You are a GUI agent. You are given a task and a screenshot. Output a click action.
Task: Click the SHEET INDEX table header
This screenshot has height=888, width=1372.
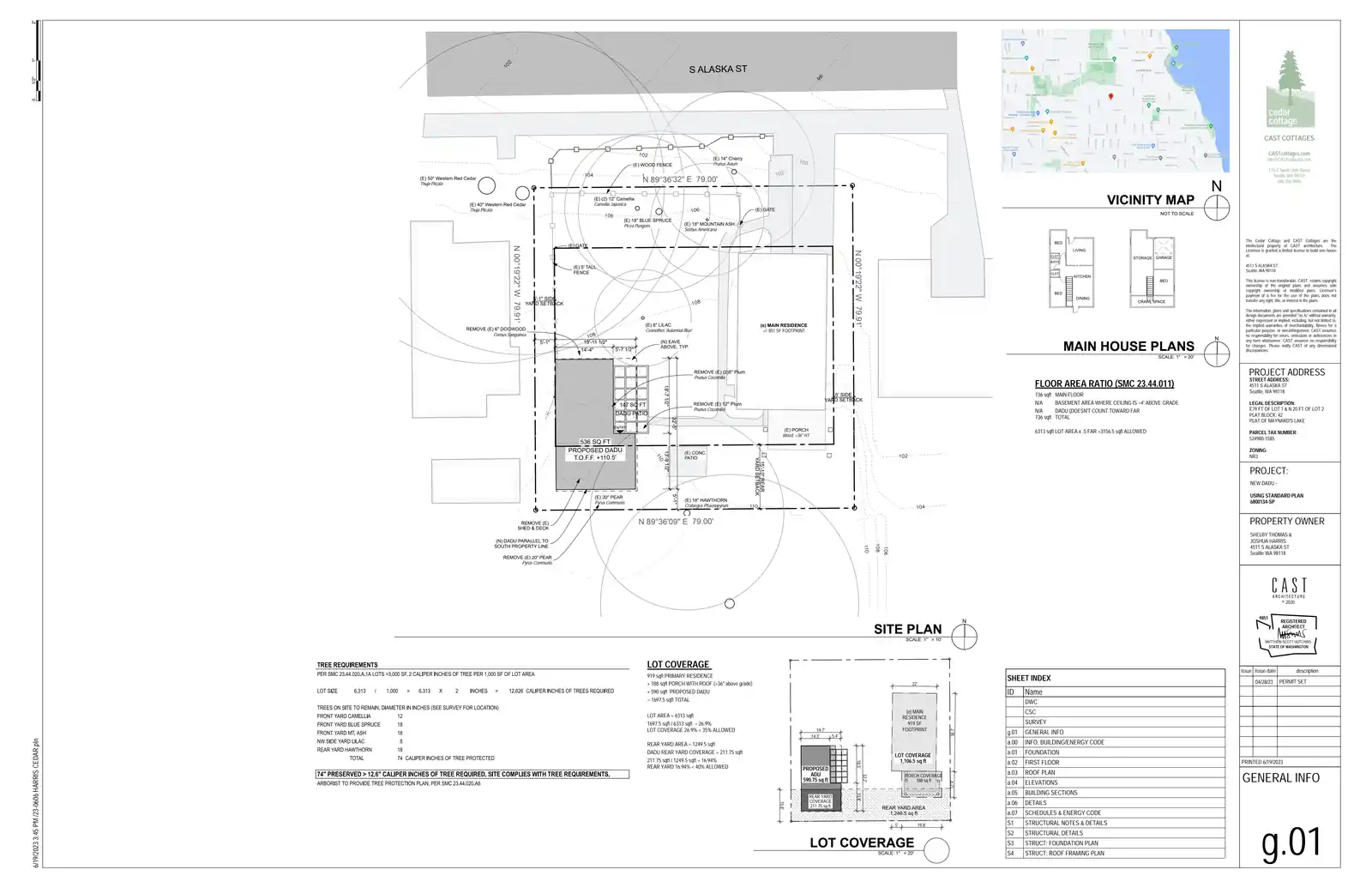[x=1115, y=678]
